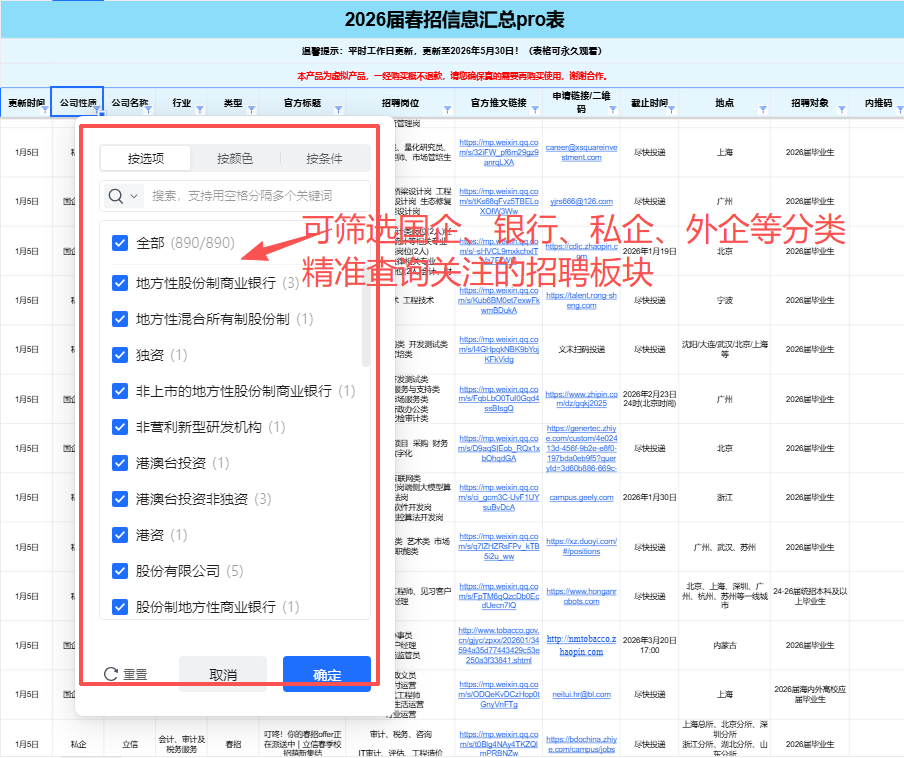Uncheck the 港资 (1) checkbox
The width and height of the screenshot is (904, 758).
tap(120, 535)
